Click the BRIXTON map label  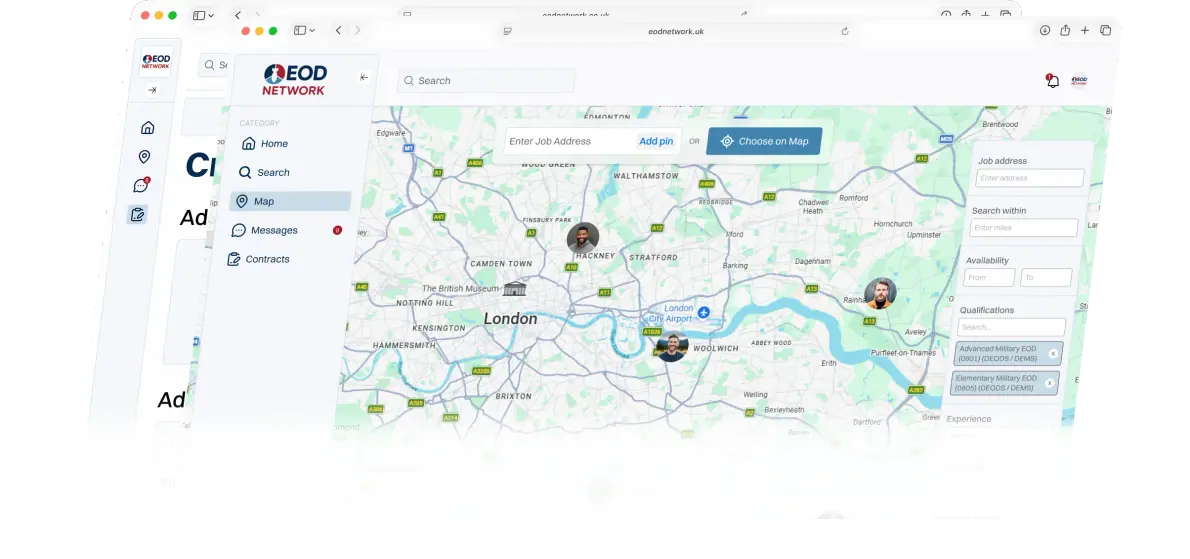point(513,397)
